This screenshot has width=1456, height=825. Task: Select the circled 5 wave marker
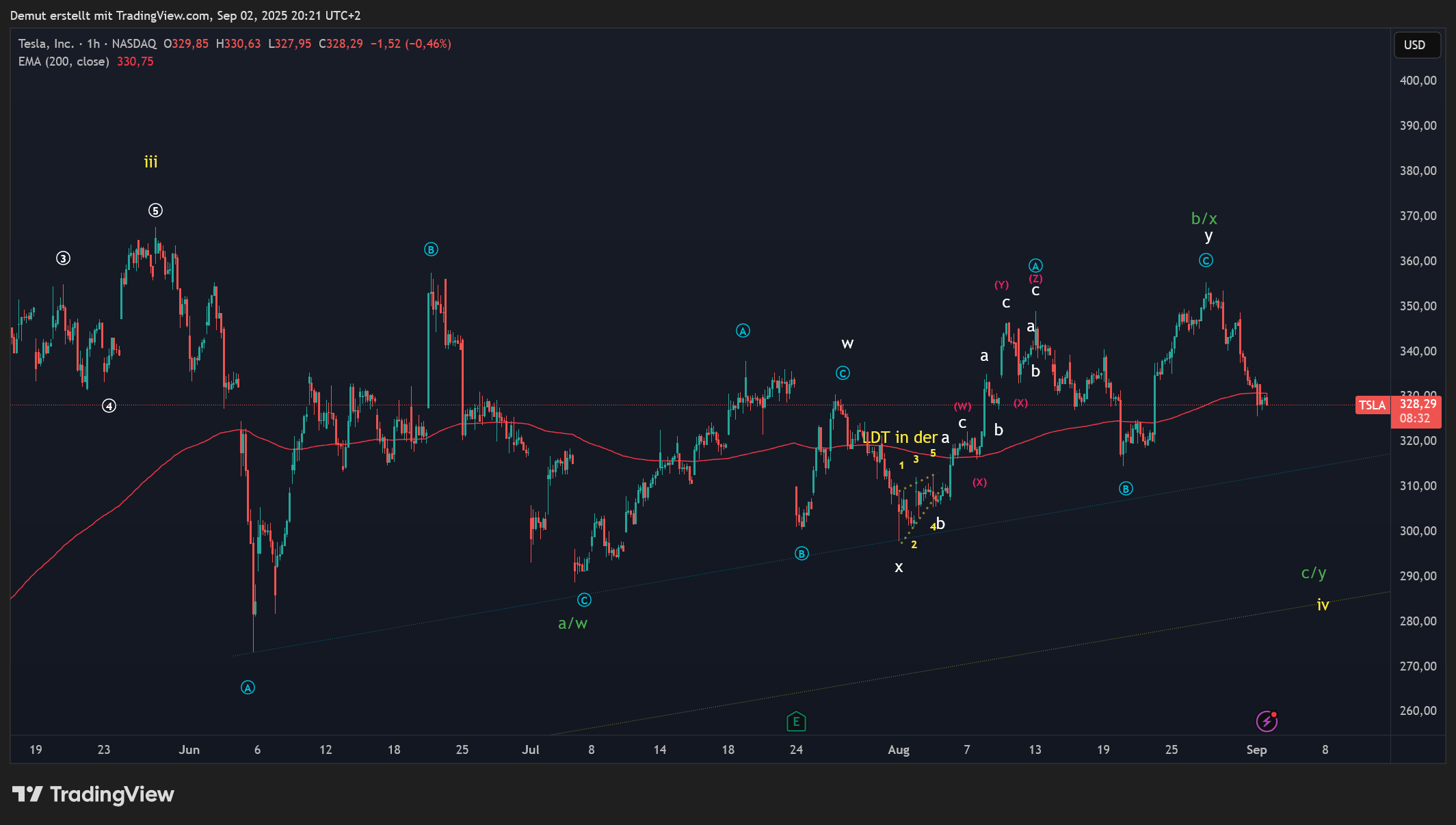click(x=155, y=211)
